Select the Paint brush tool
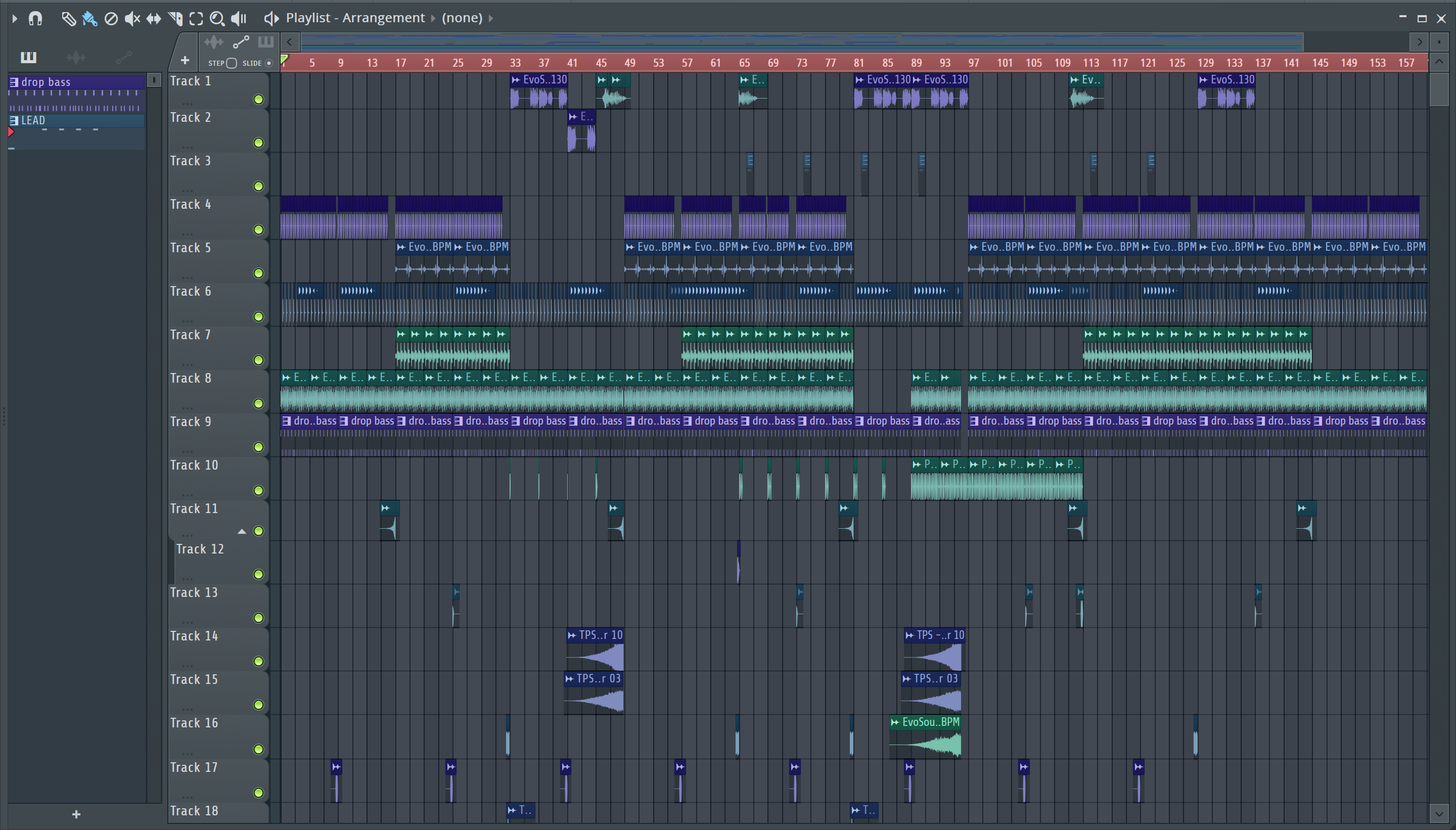Screen dimensions: 1456x830 pos(89,19)
